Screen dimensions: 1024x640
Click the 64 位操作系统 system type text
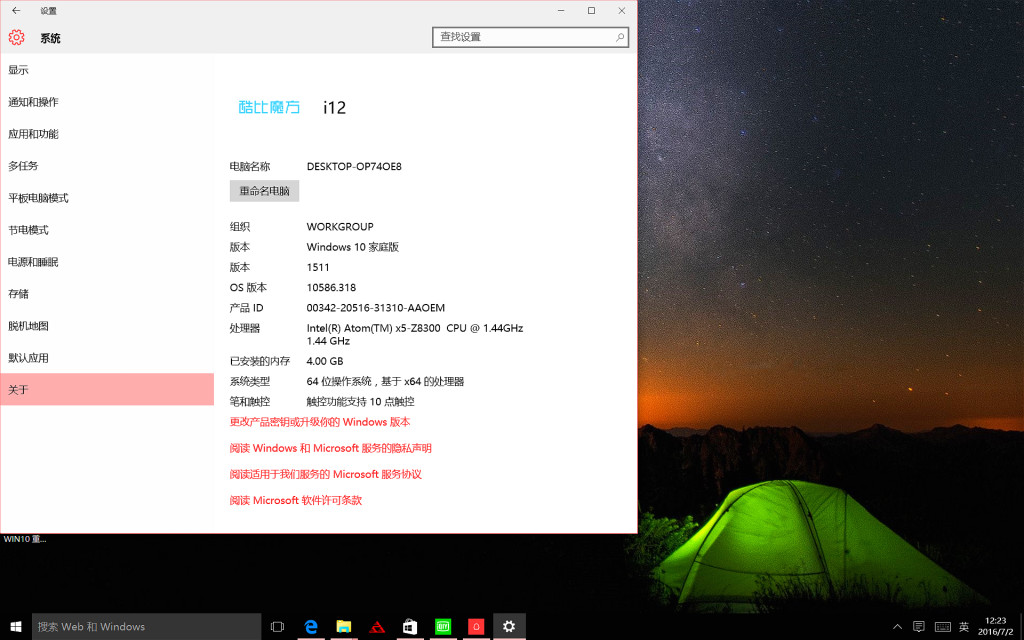[x=385, y=381]
